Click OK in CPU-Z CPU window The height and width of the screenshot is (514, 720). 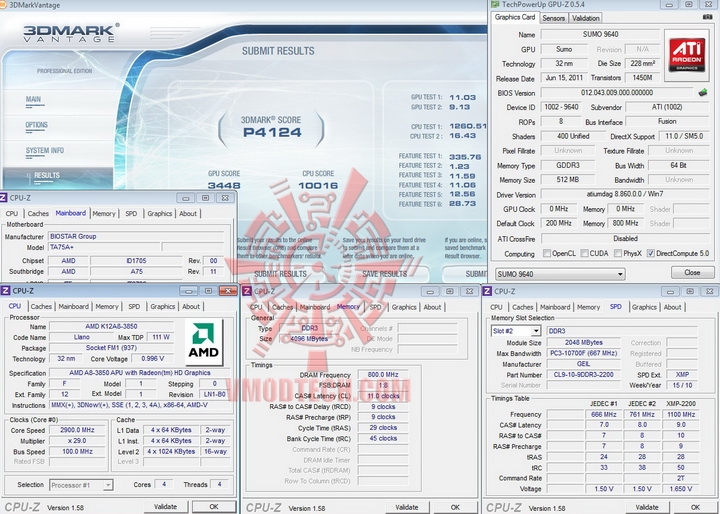pyautogui.click(x=214, y=507)
